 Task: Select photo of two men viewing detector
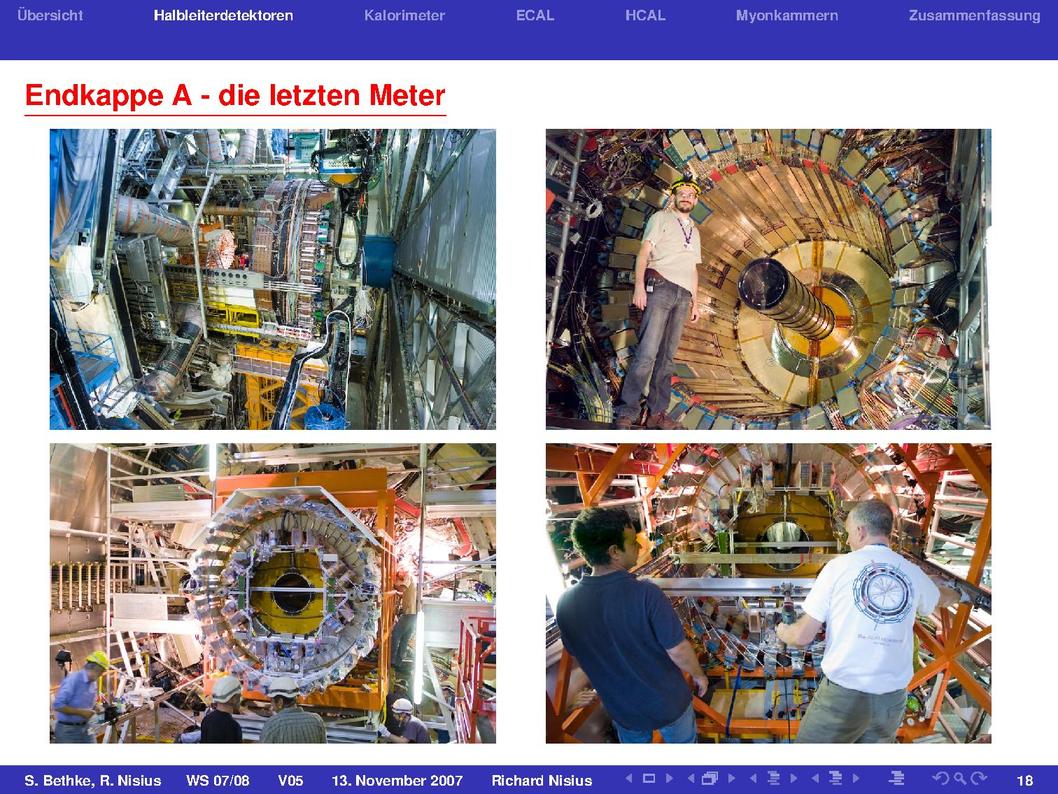click(x=769, y=593)
